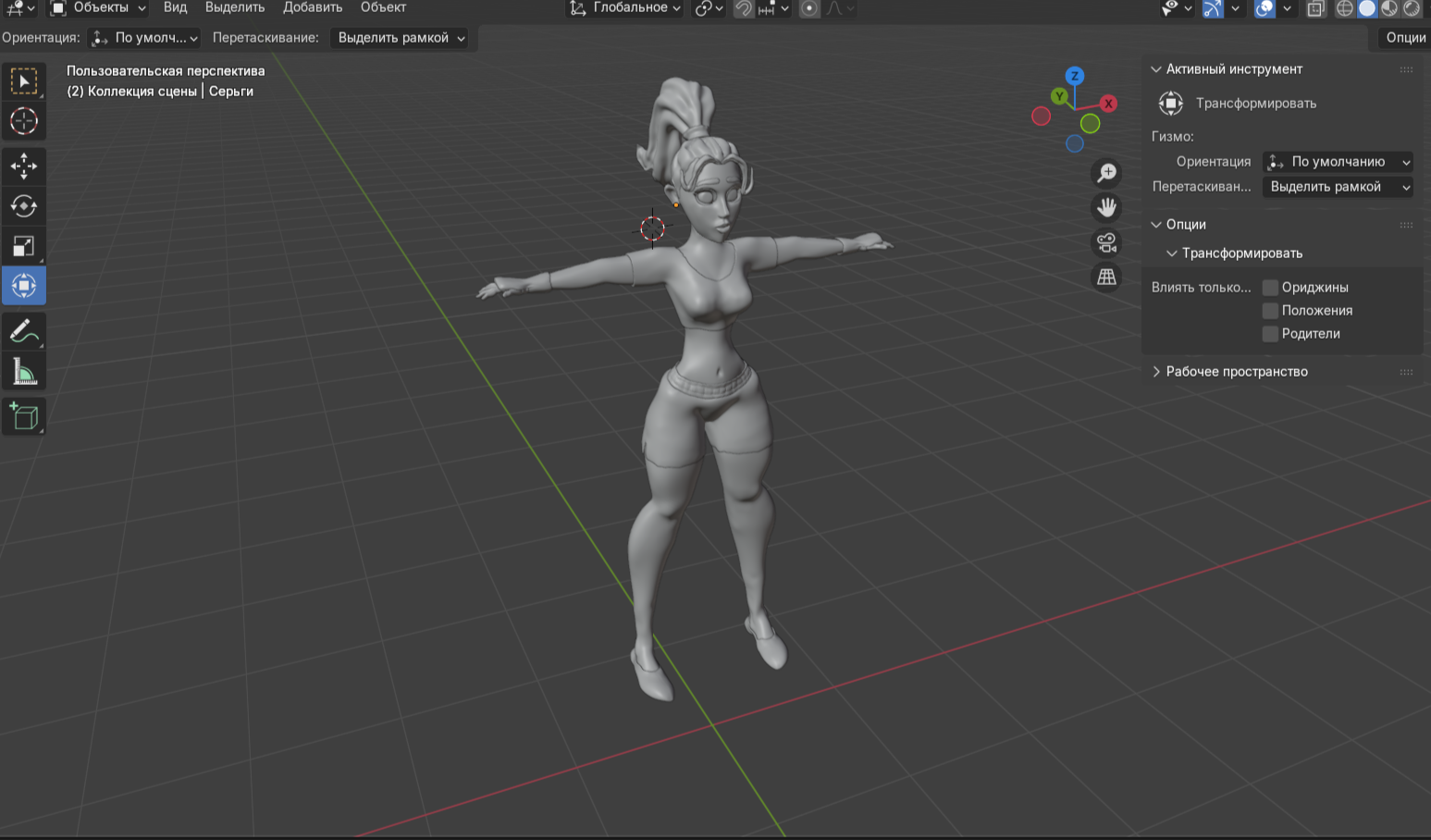This screenshot has height=840, width=1431.
Task: Click the camera view icon
Action: coord(1106,242)
